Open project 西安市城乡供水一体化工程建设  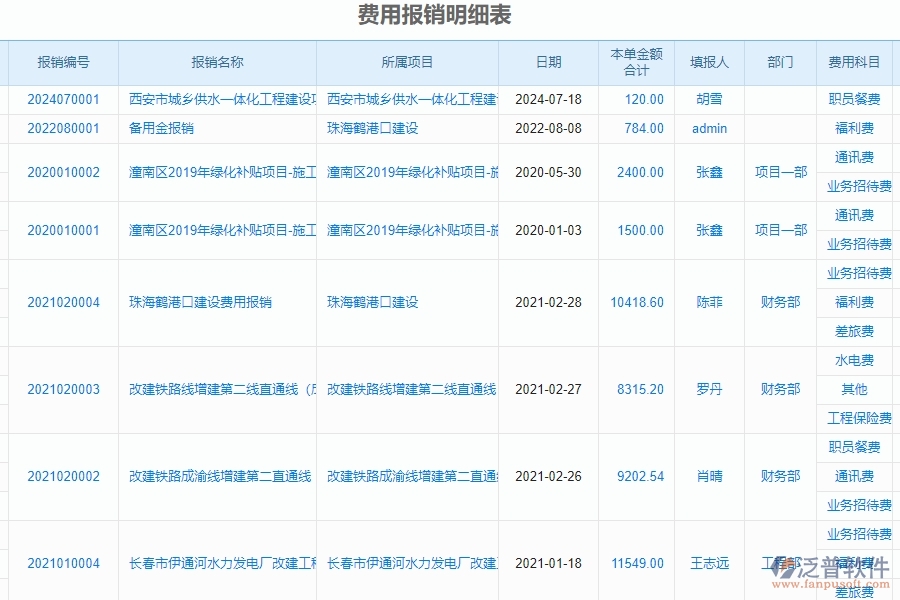point(408,99)
